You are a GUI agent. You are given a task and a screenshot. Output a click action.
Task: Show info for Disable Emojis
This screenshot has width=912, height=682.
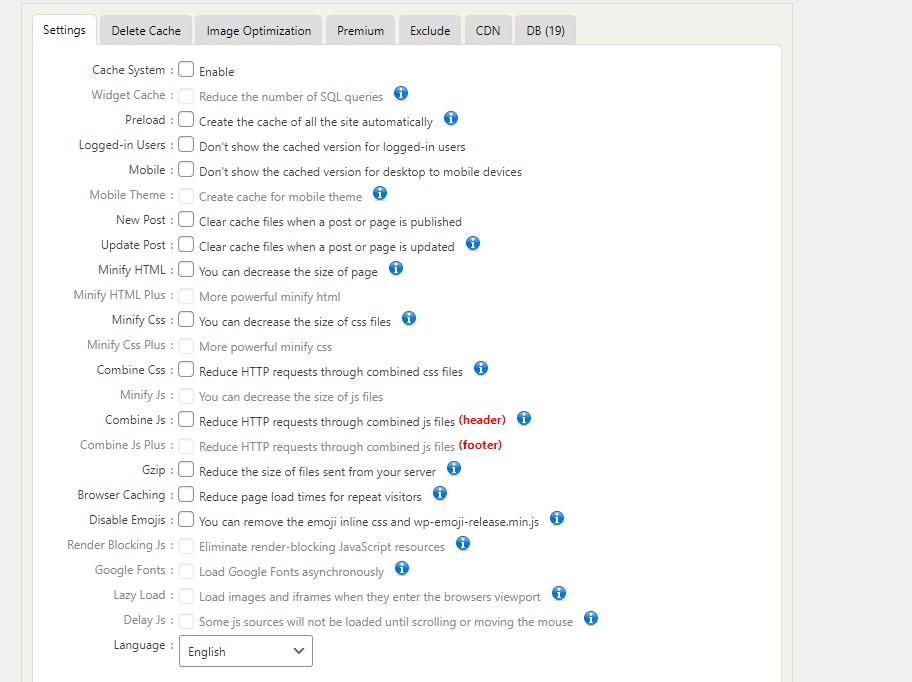tap(557, 518)
